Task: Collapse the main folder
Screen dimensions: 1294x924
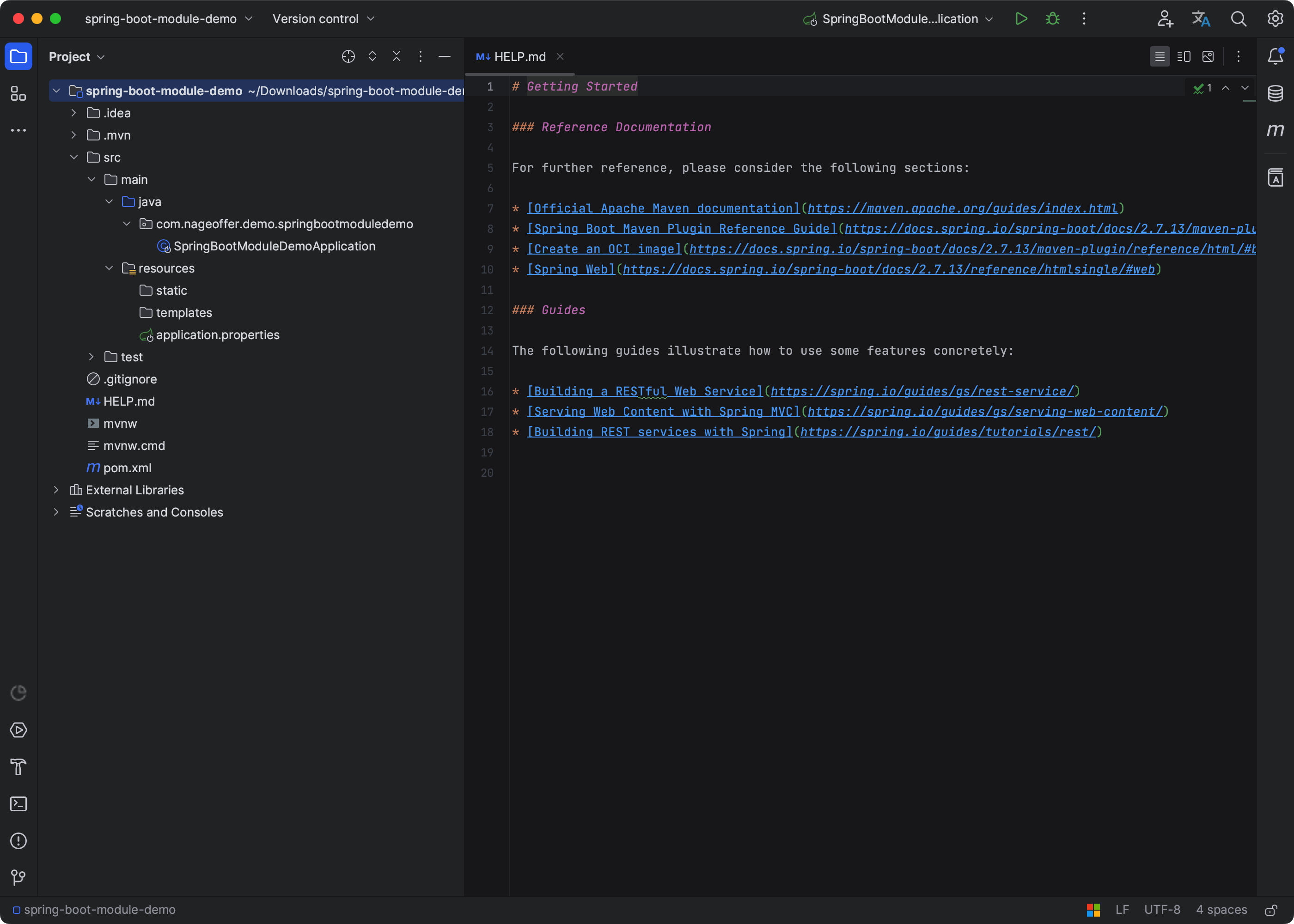Action: [92, 179]
